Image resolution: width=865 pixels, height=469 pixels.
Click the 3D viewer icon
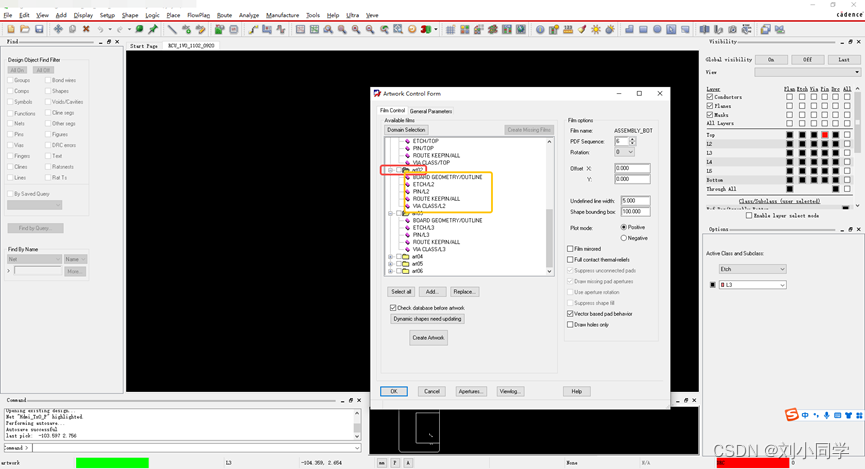pos(426,29)
